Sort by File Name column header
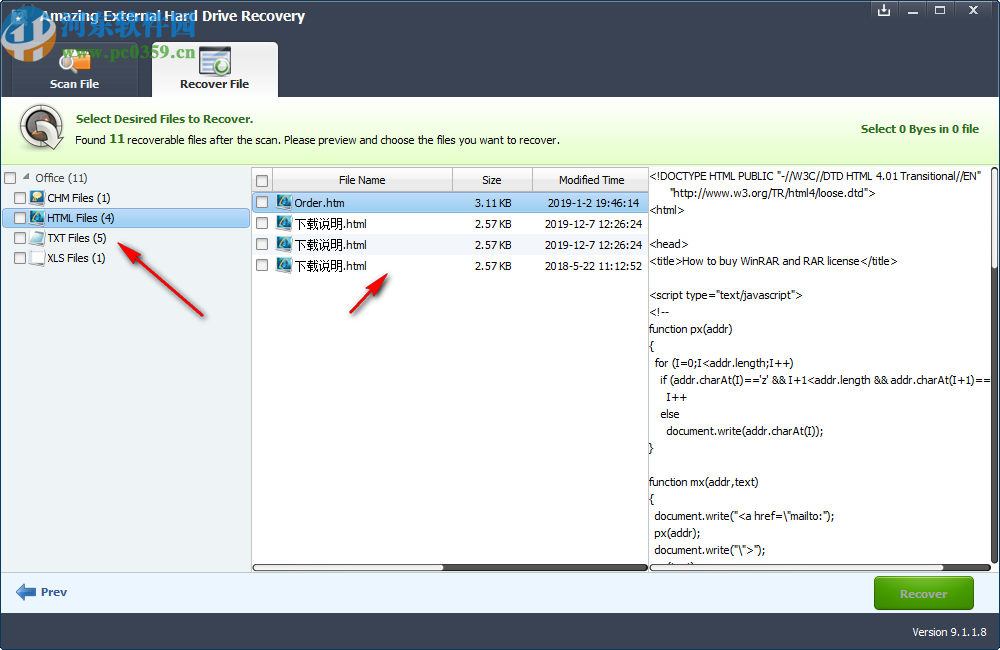 (362, 180)
